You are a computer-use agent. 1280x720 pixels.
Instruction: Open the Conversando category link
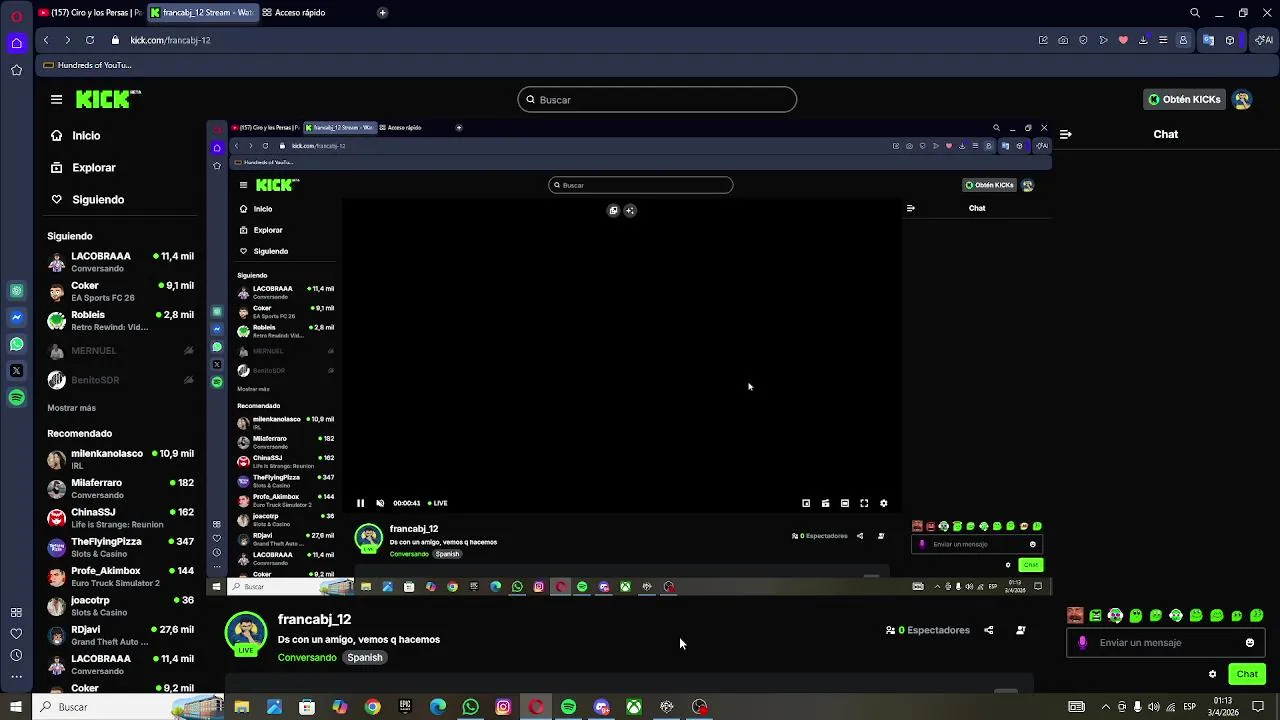pyautogui.click(x=307, y=658)
